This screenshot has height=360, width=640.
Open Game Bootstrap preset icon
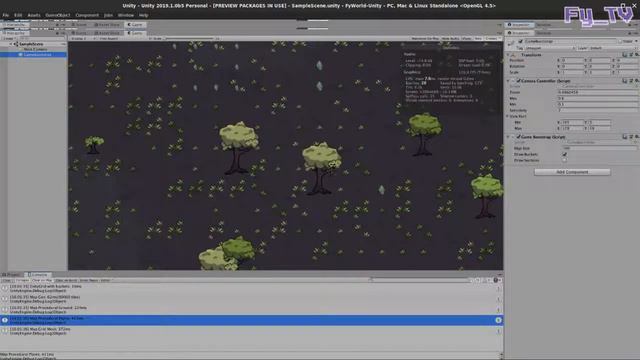coord(631,137)
